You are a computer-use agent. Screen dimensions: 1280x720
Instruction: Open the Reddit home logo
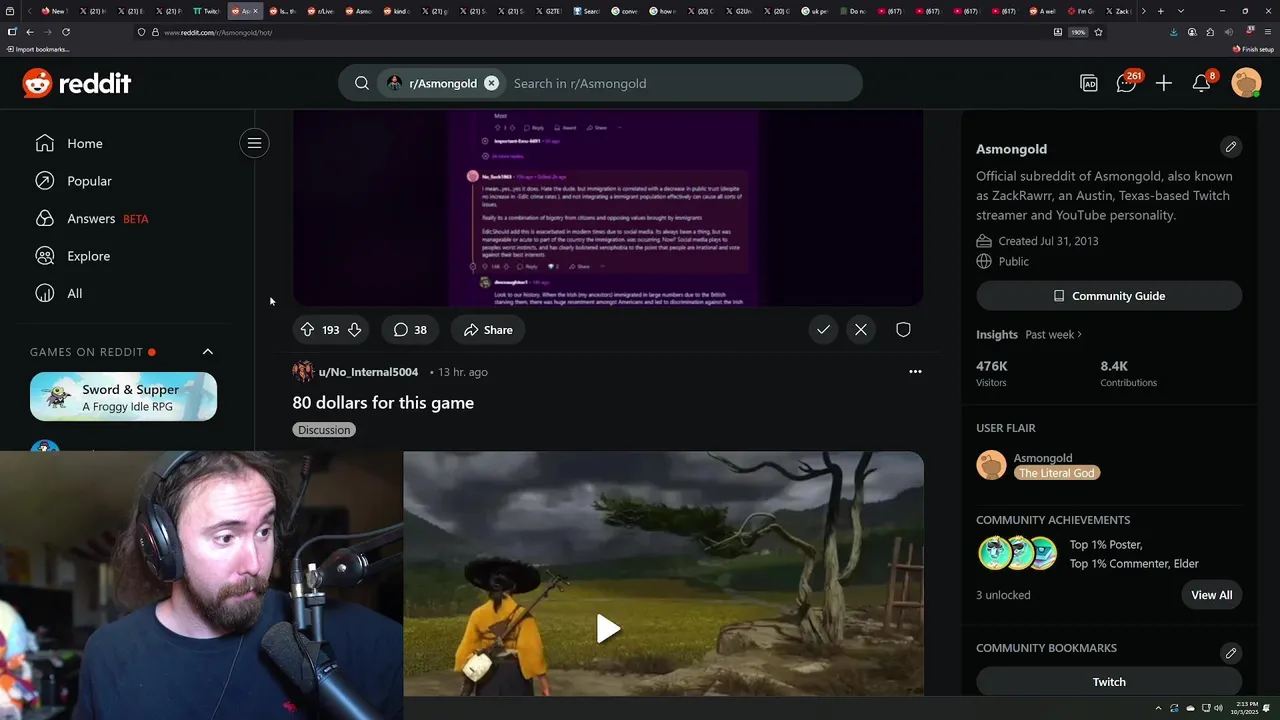(77, 83)
